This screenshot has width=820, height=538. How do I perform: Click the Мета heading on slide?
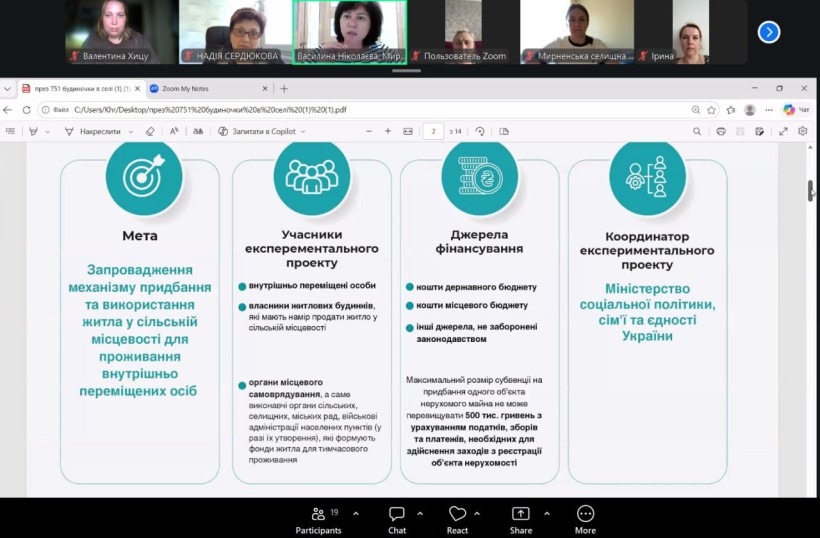click(140, 236)
